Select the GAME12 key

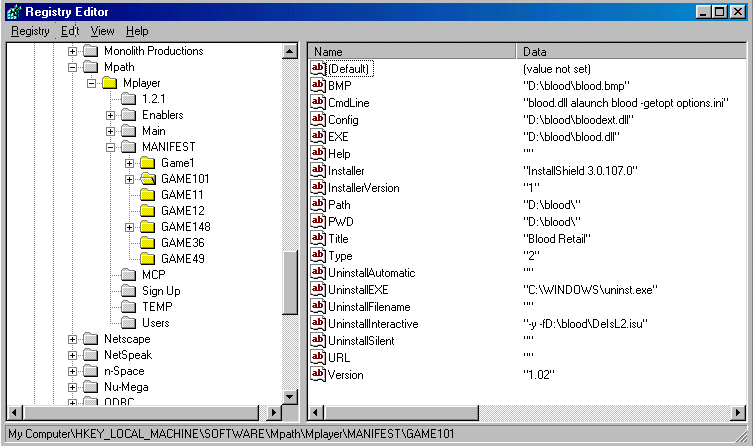coord(182,211)
